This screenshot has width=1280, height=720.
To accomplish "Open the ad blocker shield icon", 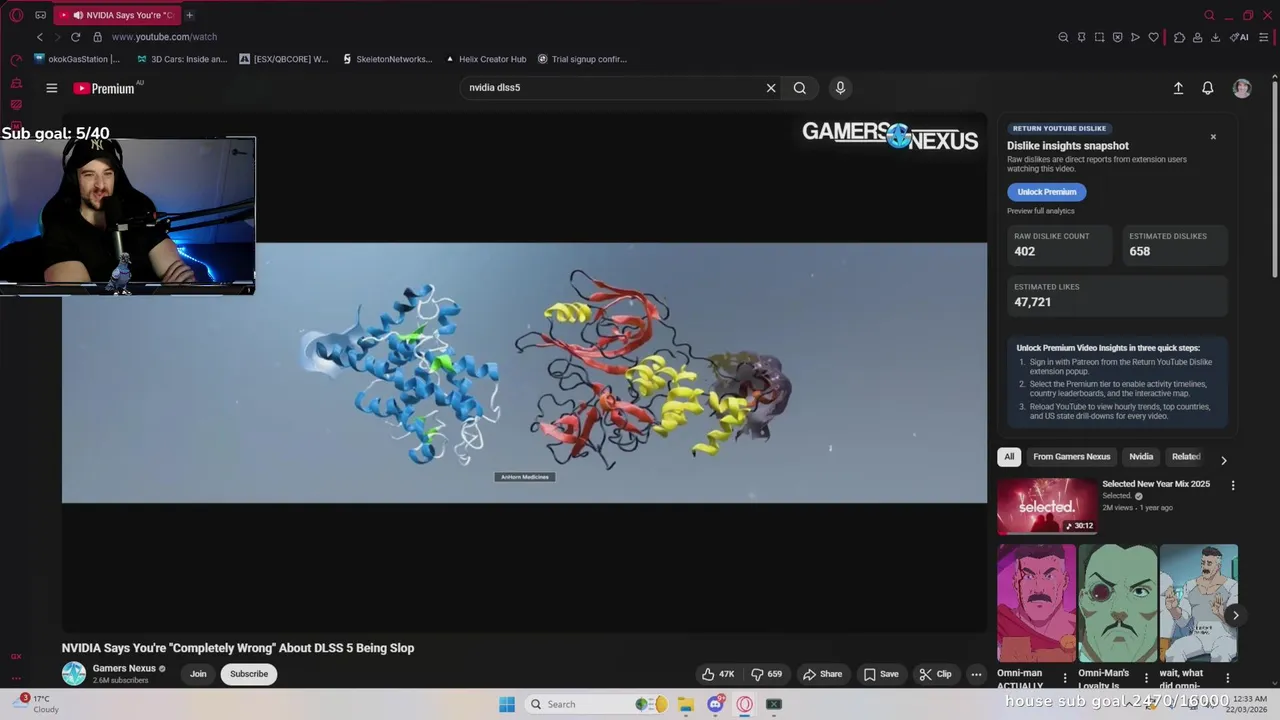I will (1117, 37).
